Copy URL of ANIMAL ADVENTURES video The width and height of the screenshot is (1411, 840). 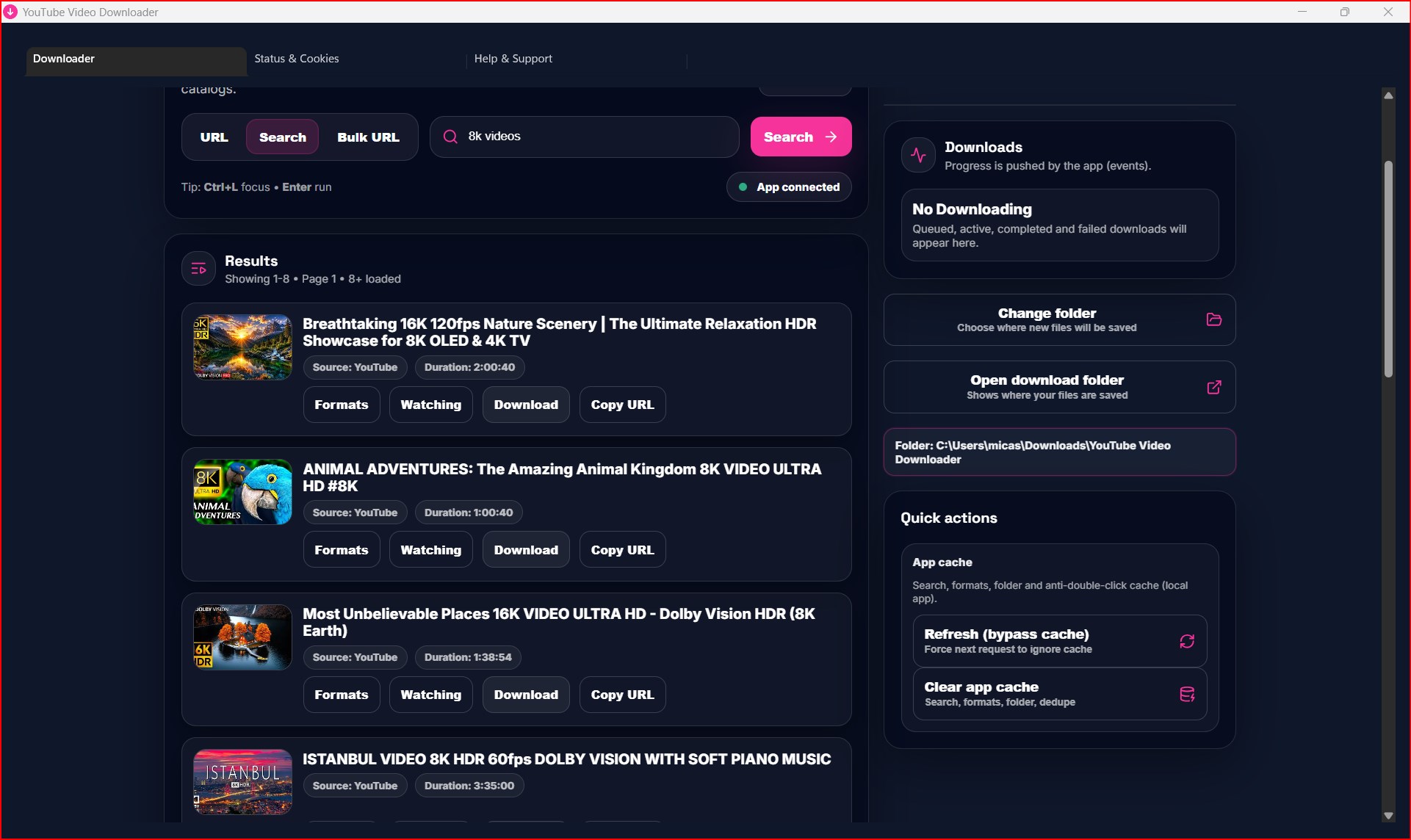click(622, 550)
